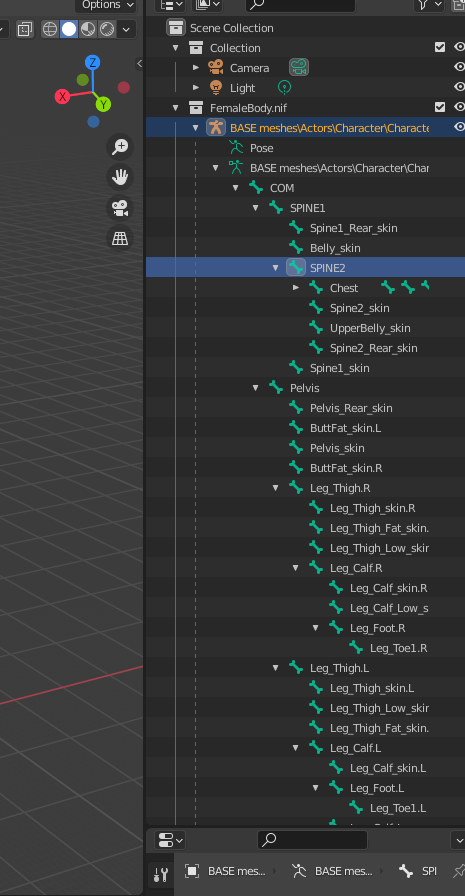The width and height of the screenshot is (465, 896).
Task: Open properties editor type dropdown
Action: [x=170, y=840]
